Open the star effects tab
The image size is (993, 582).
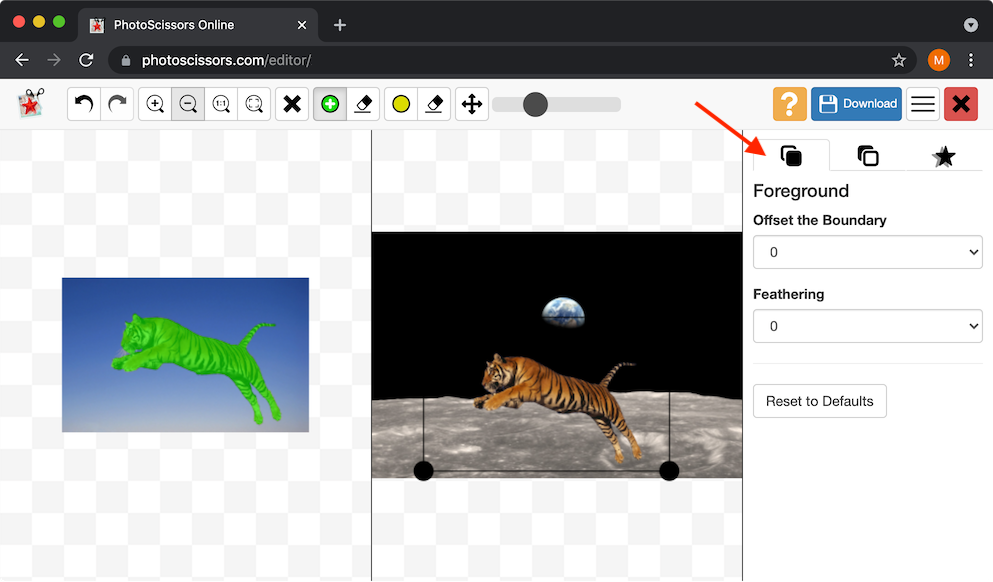944,155
